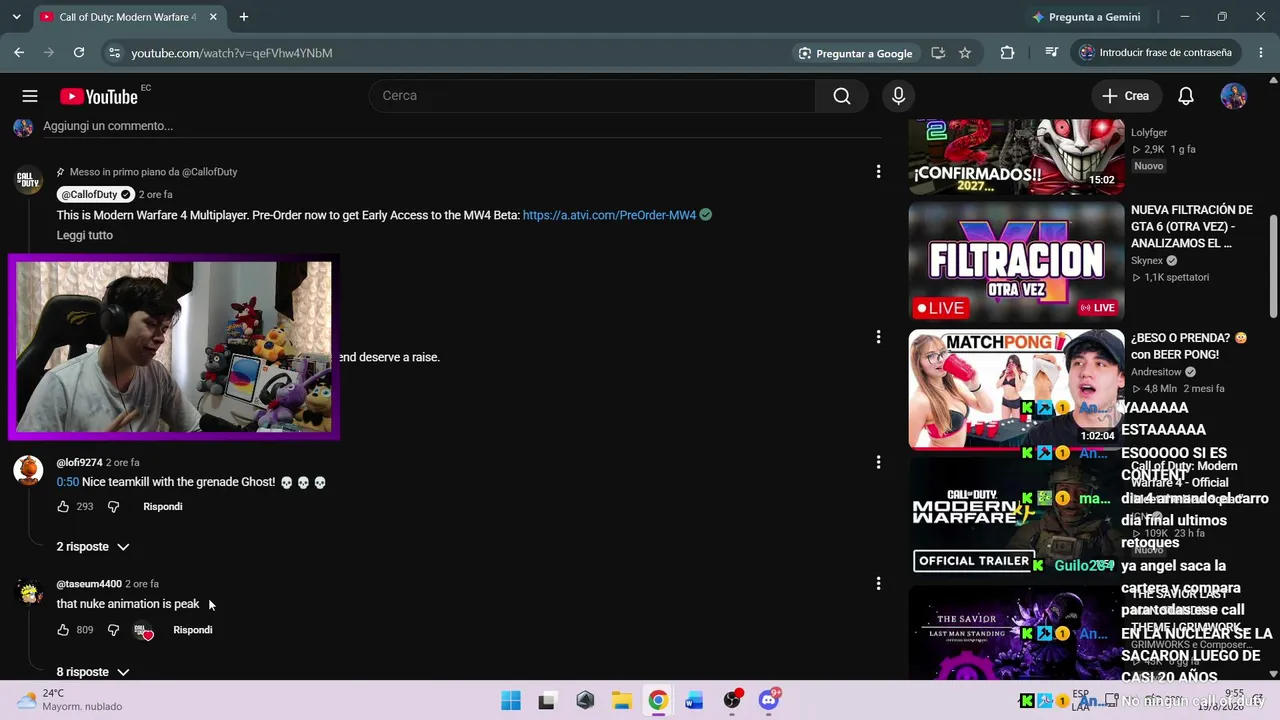The height and width of the screenshot is (720, 1280).
Task: Click Rispondi under @lofi9274 comment
Action: pyautogui.click(x=163, y=507)
